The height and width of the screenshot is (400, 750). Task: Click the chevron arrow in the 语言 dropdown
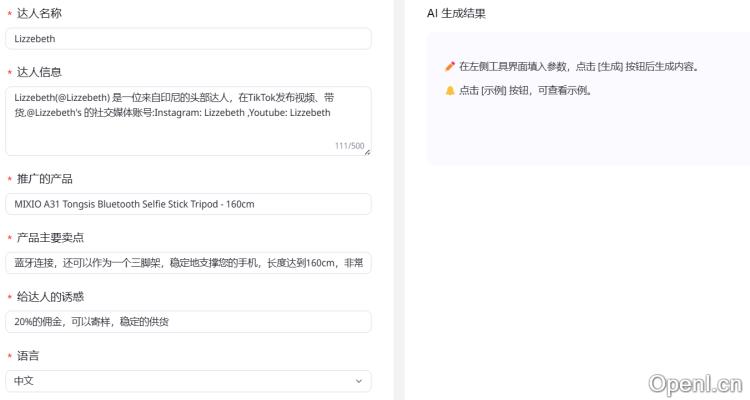[359, 381]
